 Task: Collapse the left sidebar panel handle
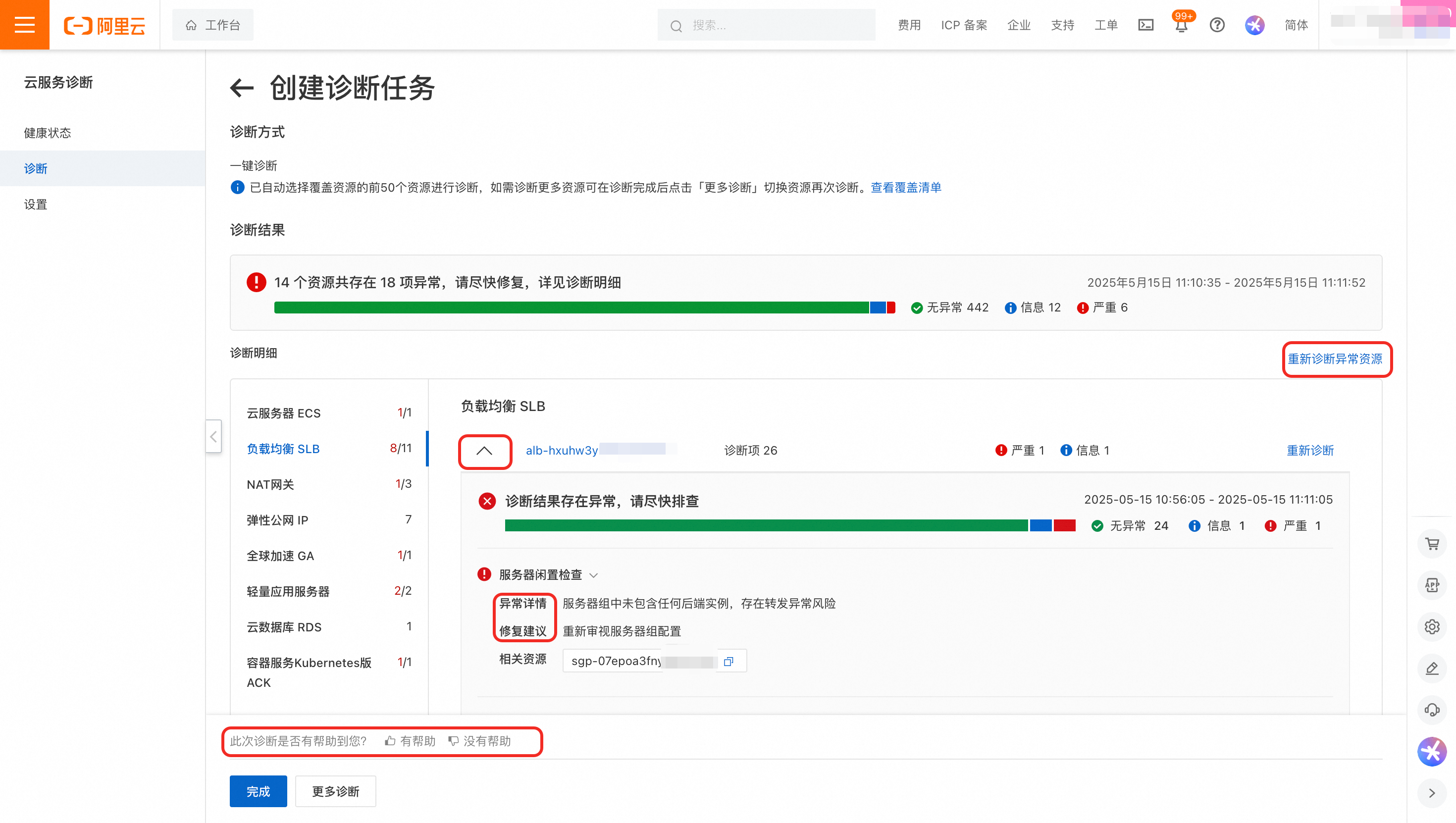(x=213, y=436)
